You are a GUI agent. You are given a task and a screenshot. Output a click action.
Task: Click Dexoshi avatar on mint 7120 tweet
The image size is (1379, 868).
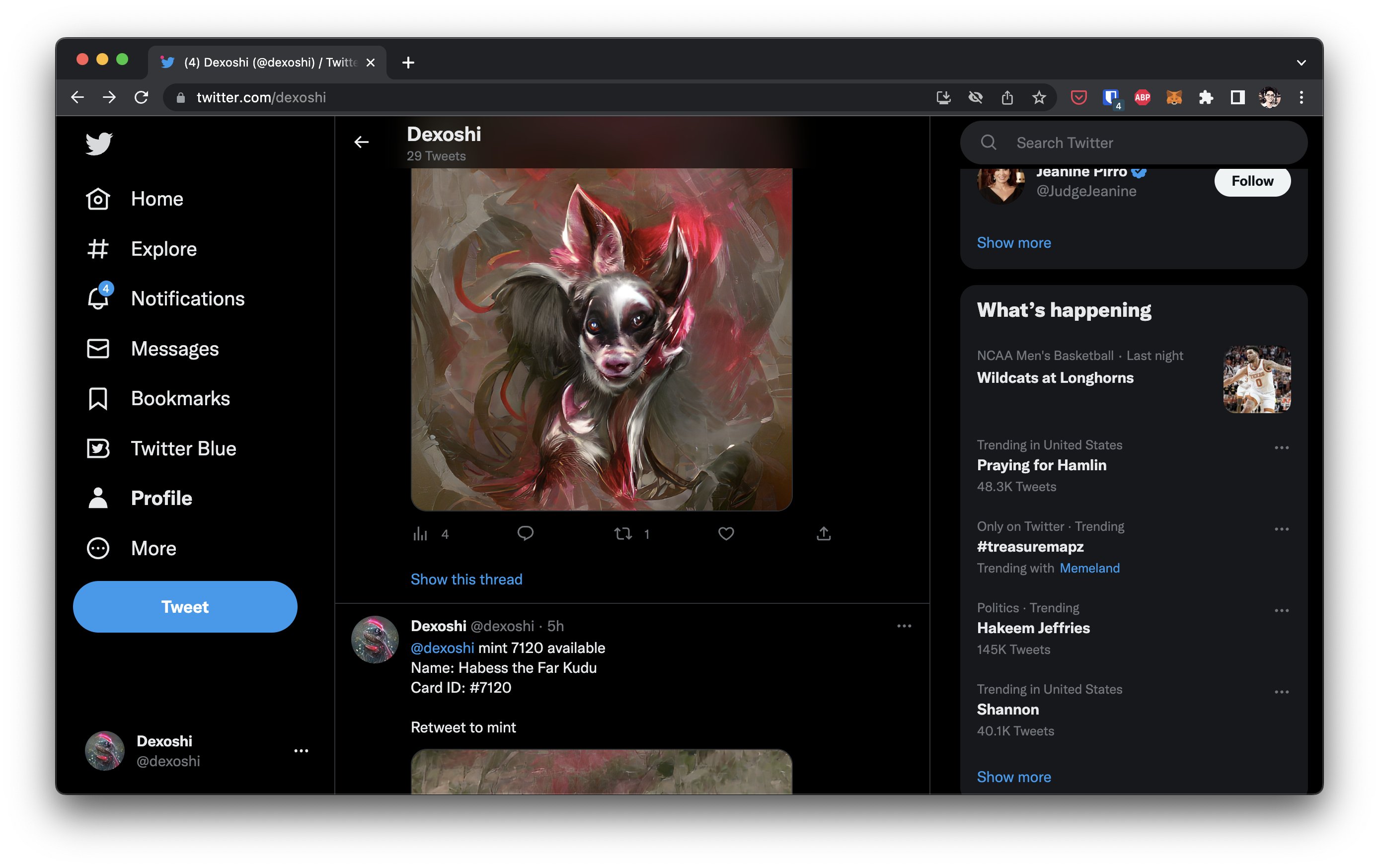point(375,640)
